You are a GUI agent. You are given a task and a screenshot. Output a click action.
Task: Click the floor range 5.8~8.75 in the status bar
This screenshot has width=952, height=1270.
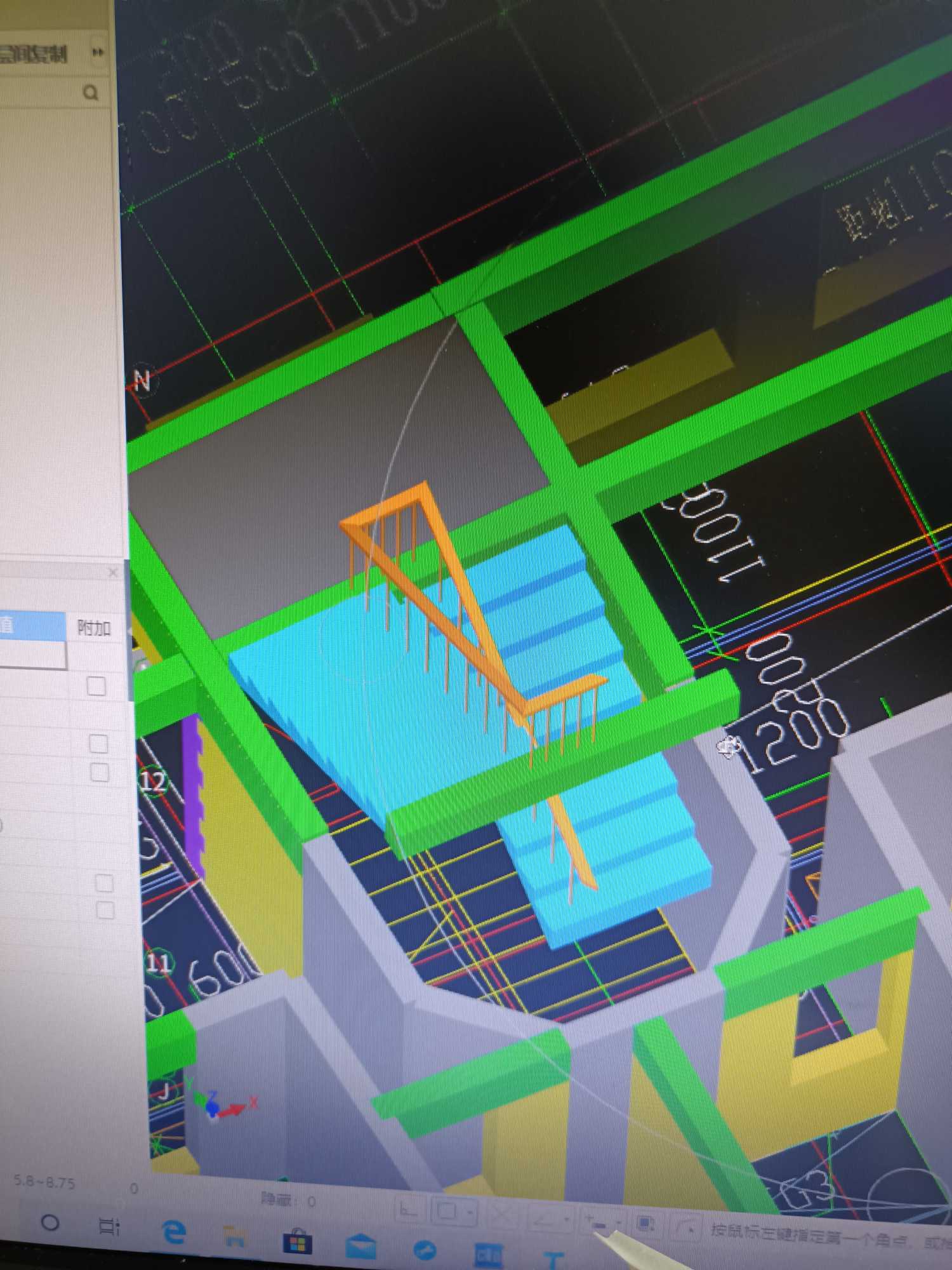coord(44,1182)
